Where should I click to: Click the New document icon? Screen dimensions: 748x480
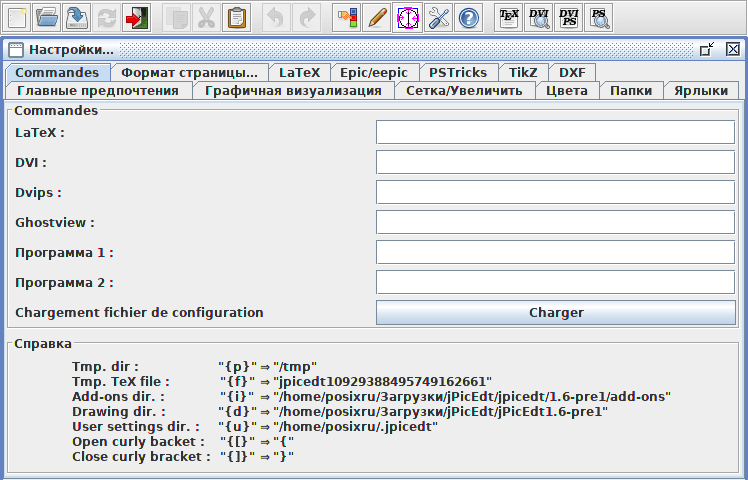(17, 18)
